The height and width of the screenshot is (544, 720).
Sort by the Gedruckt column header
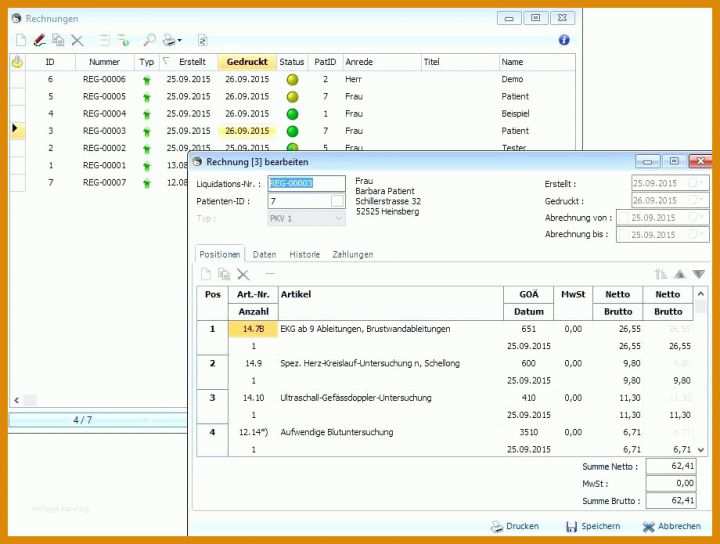tap(247, 62)
